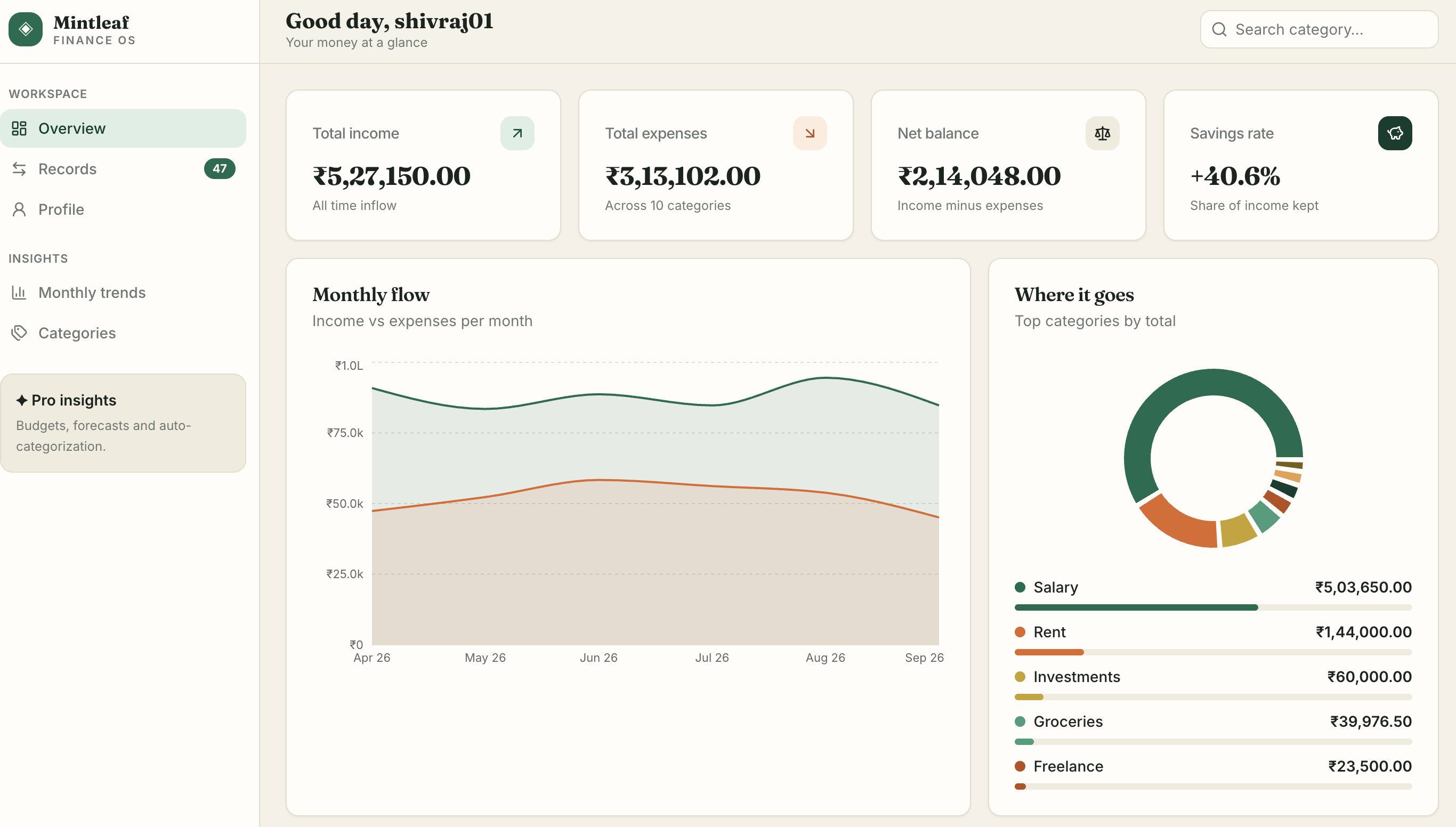Viewport: 1456px width, 827px height.
Task: Click the ₹1,44,000.00 Rent amount
Action: (1363, 632)
